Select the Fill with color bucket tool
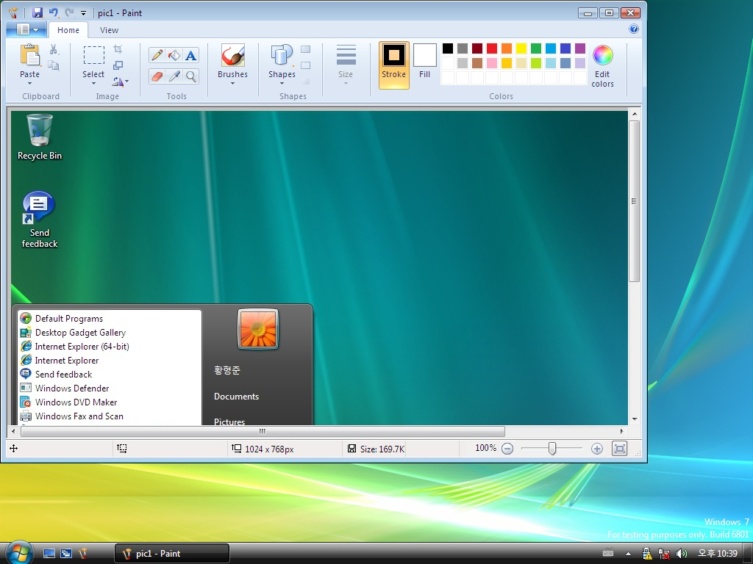 click(174, 55)
